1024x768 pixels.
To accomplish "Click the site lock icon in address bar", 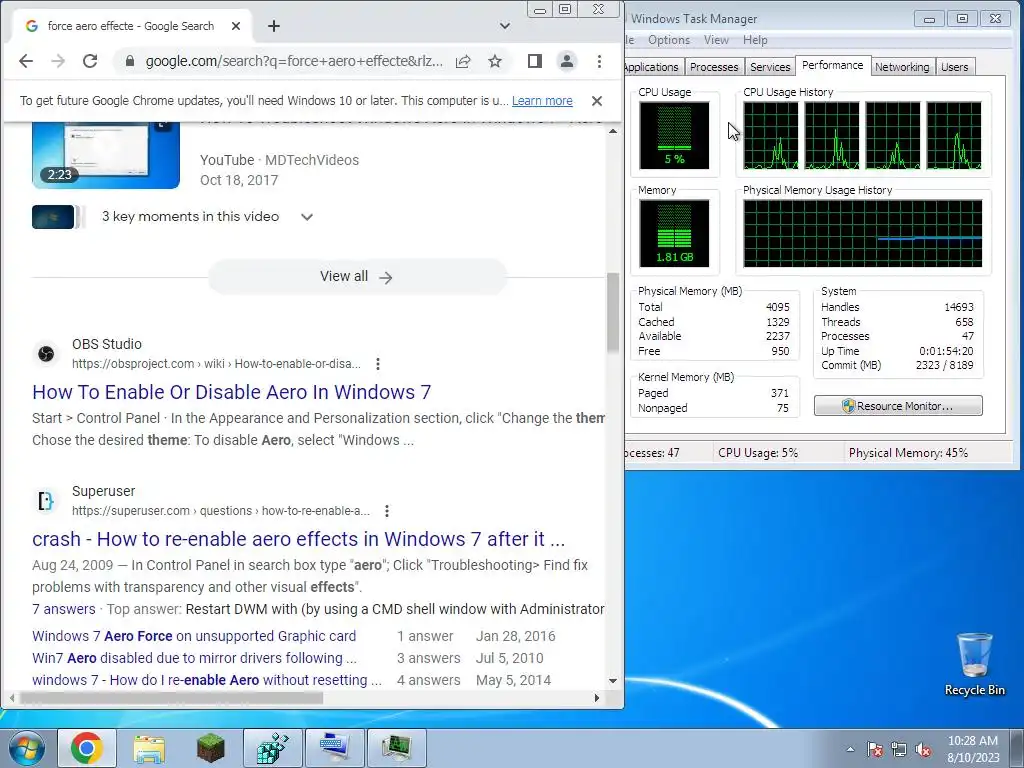I will (129, 61).
